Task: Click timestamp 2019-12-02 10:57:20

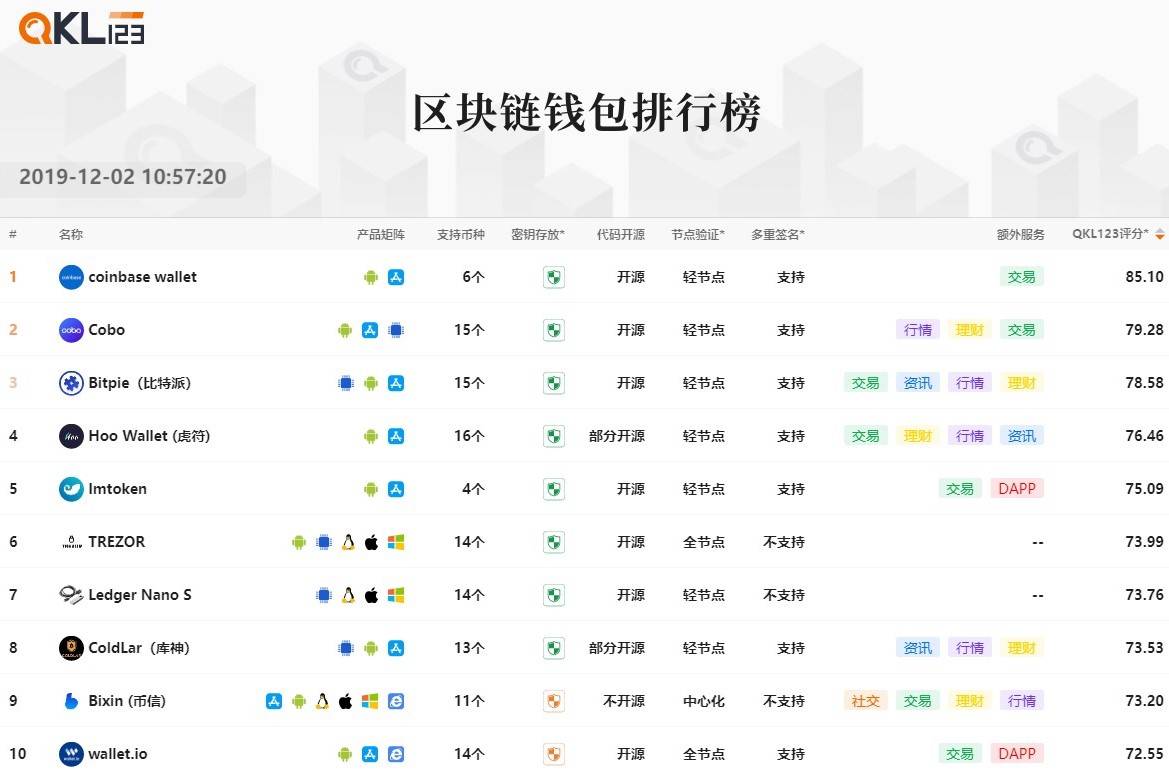Action: (122, 177)
